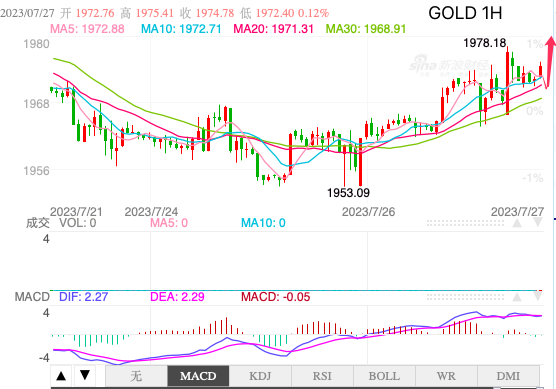The image size is (556, 389).
Task: Click the up arrow in MACD panel
Action: pos(517,297)
